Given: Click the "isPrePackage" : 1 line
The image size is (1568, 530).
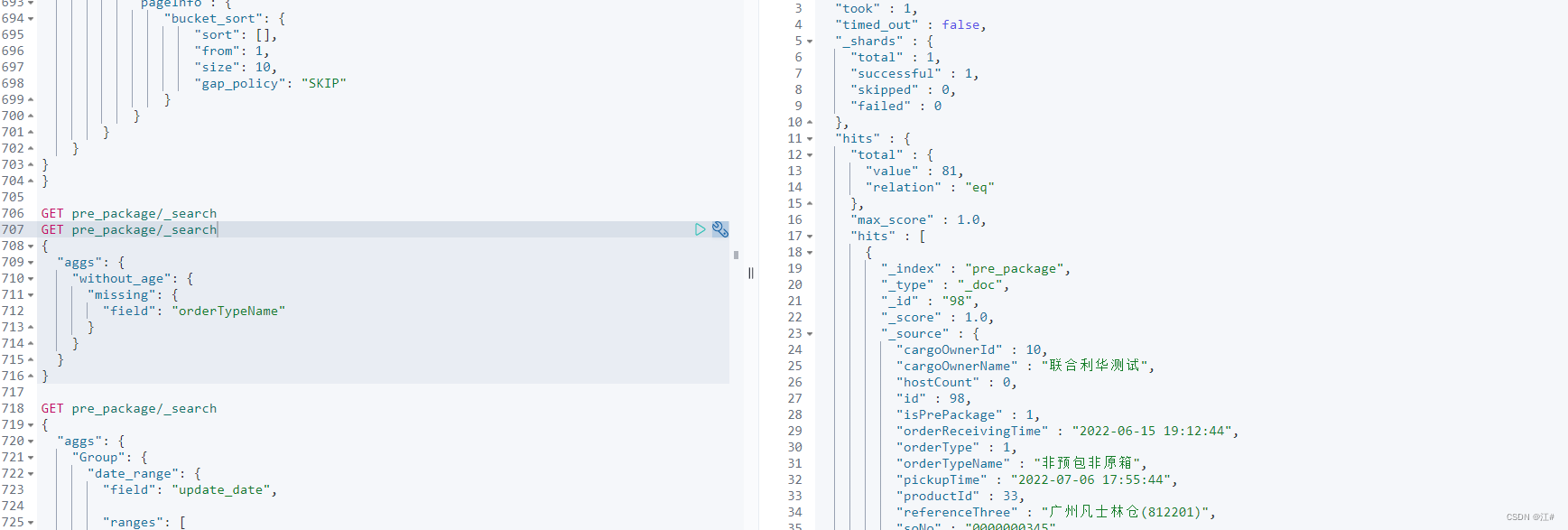Looking at the screenshot, I should pos(969,414).
